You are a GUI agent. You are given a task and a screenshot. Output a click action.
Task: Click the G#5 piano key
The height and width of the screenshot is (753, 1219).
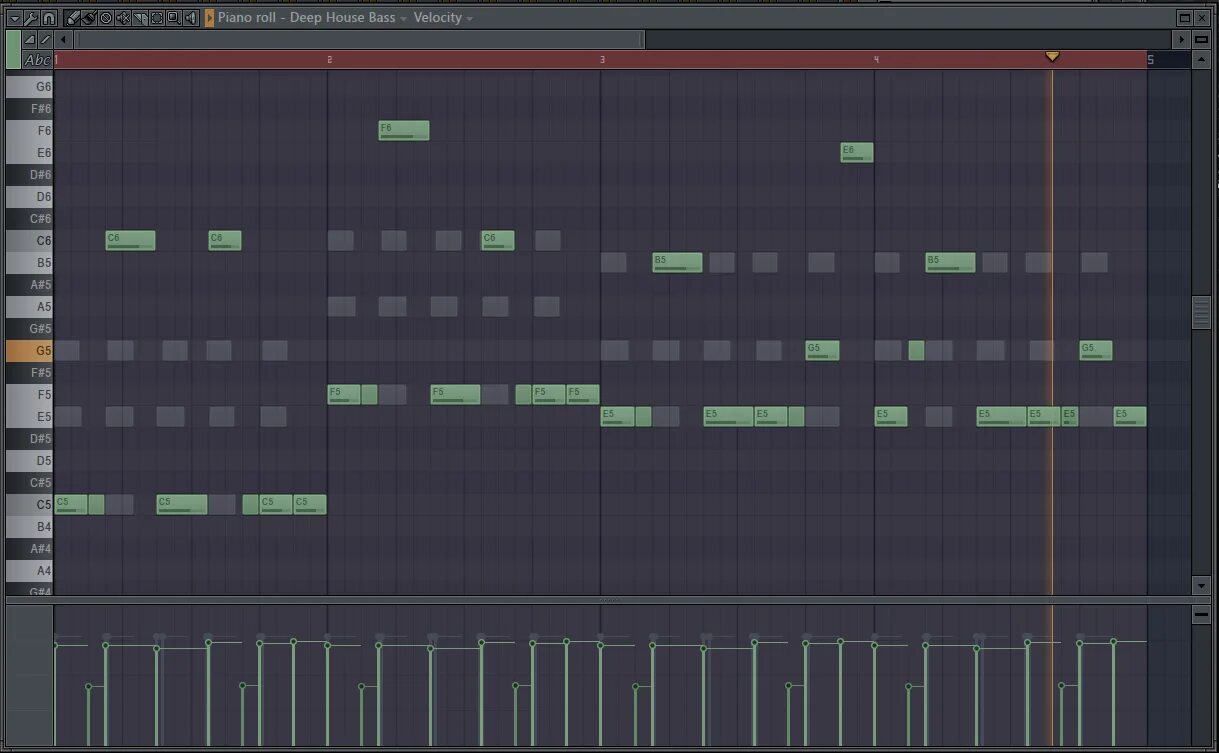[29, 329]
